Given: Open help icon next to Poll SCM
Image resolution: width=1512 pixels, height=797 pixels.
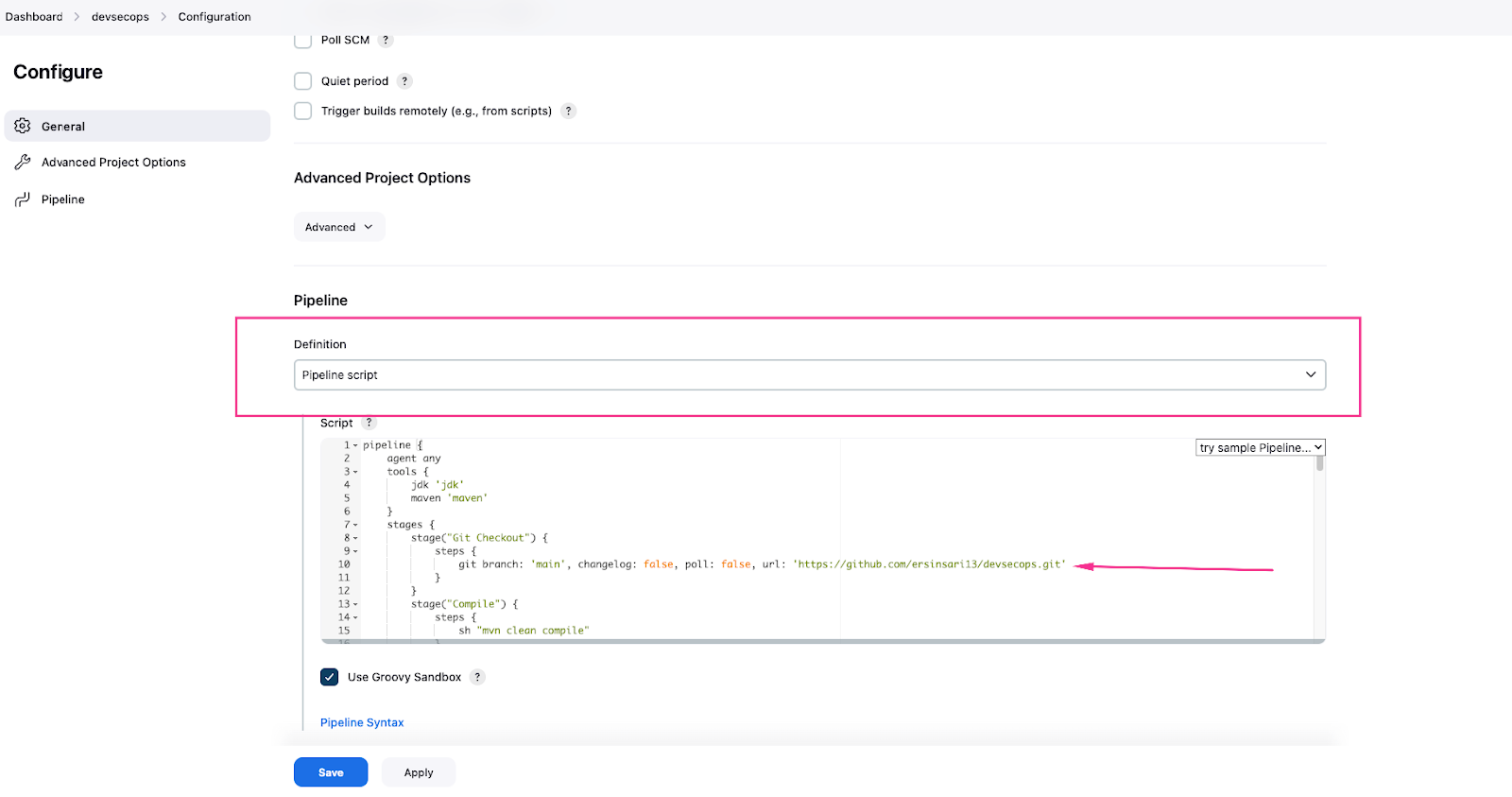Looking at the screenshot, I should click(x=386, y=40).
